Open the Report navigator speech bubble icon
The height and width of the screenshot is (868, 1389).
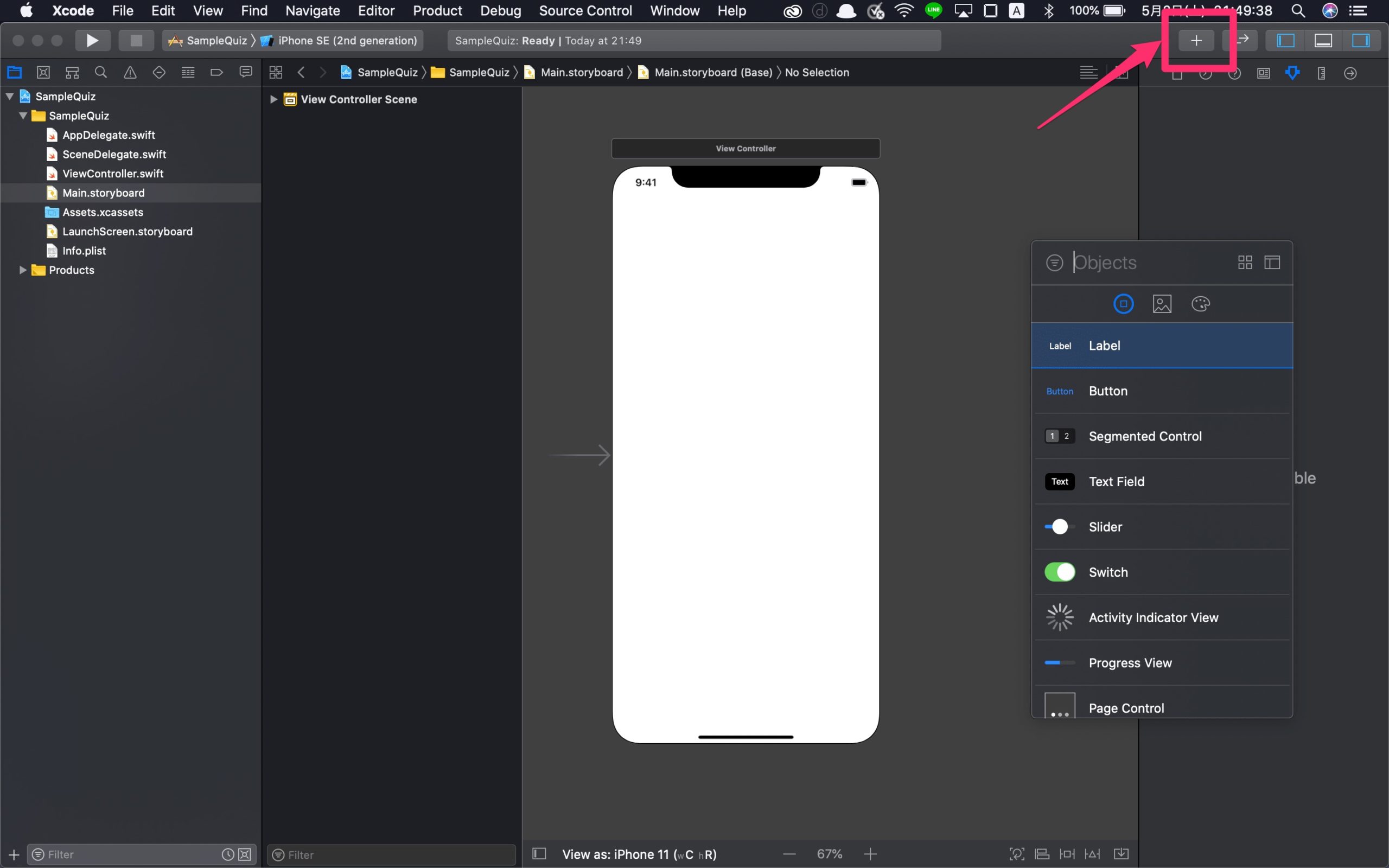(x=246, y=72)
